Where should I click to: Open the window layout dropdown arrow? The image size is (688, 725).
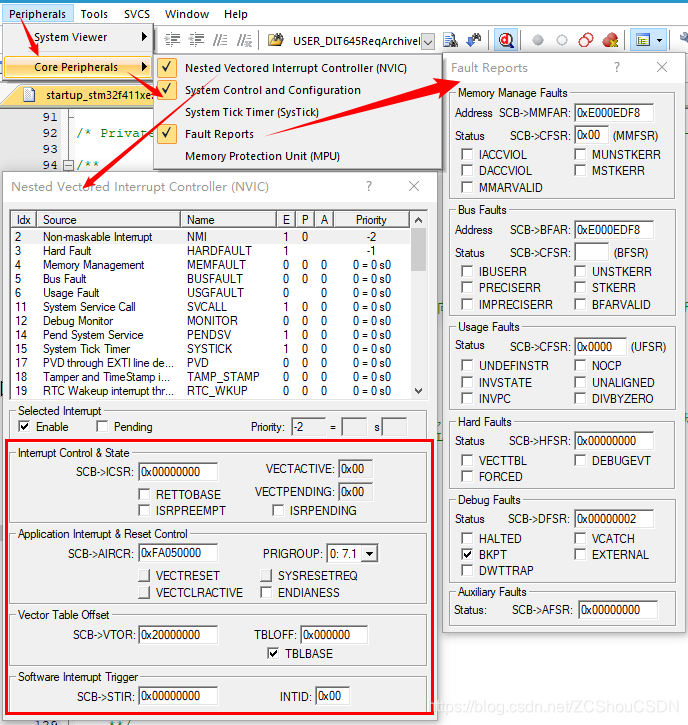click(x=660, y=40)
